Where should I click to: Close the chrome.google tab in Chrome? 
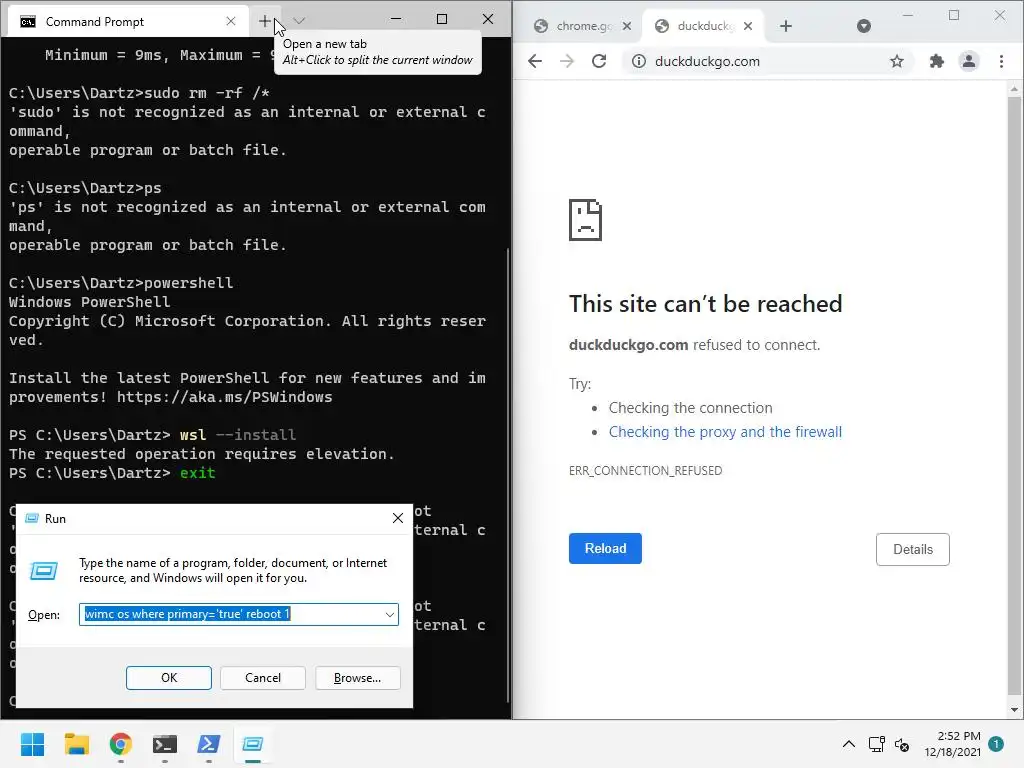point(626,26)
